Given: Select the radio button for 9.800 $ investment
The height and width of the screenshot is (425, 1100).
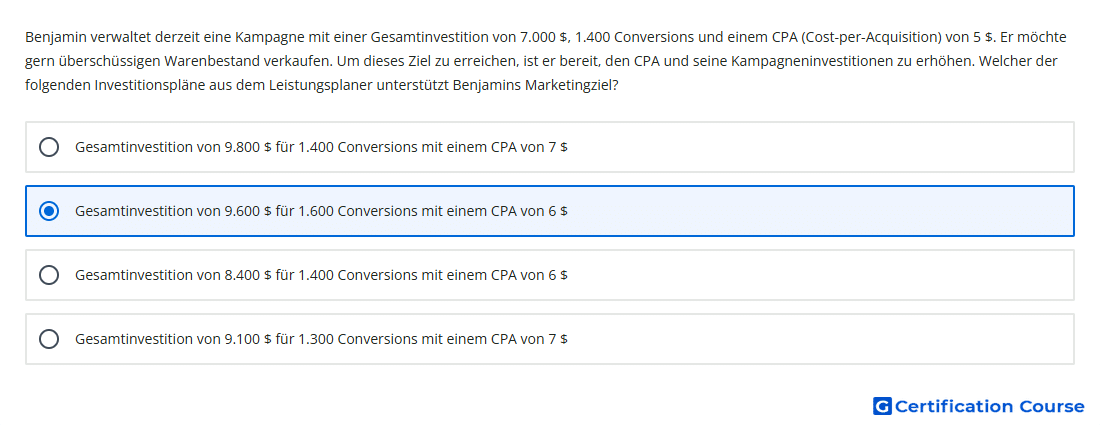Looking at the screenshot, I should pyautogui.click(x=48, y=147).
